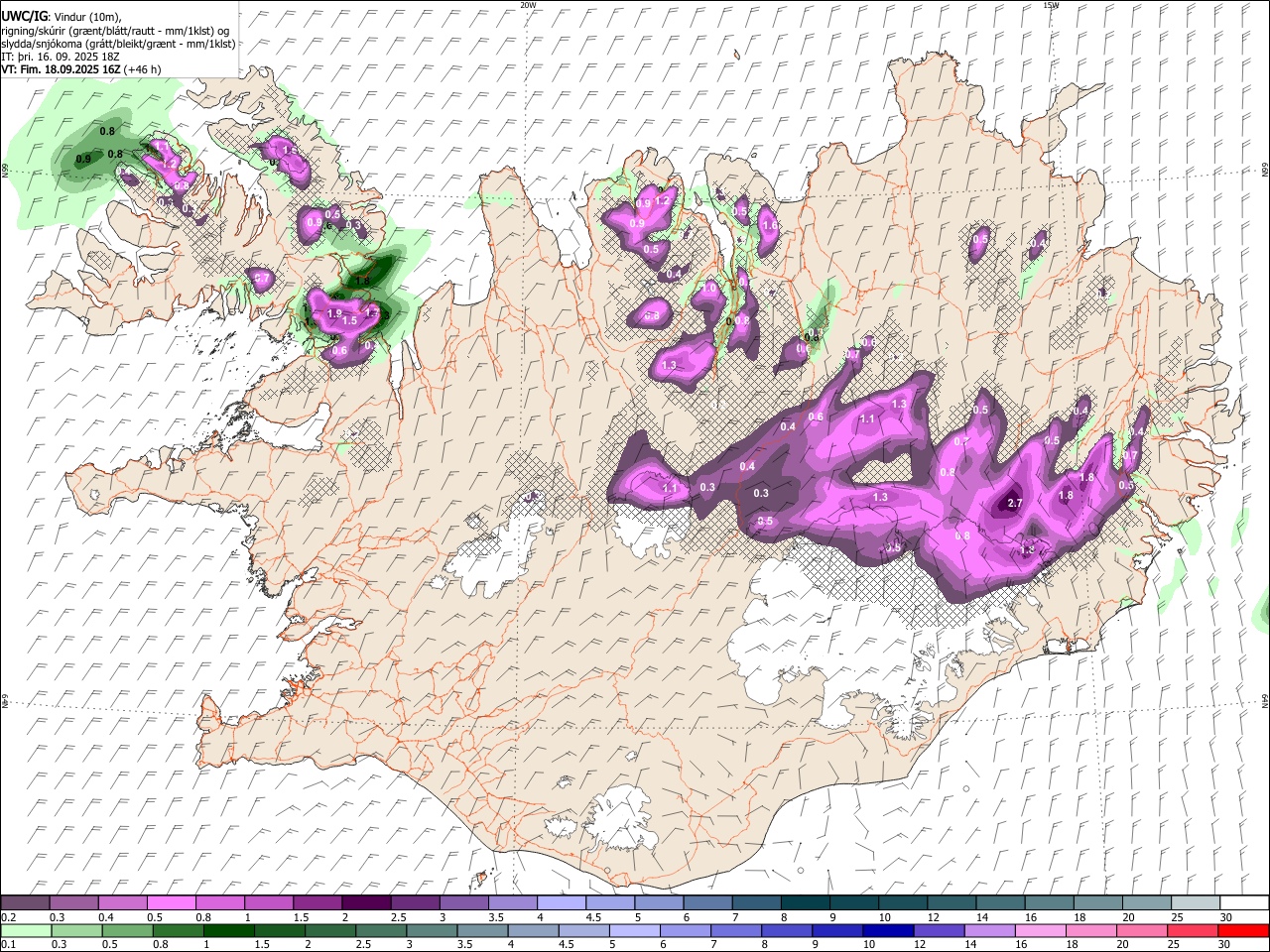Viewport: 1270px width, 952px height.
Task: Pick the 12–14 violet rain scale swatch
Action: tap(941, 930)
